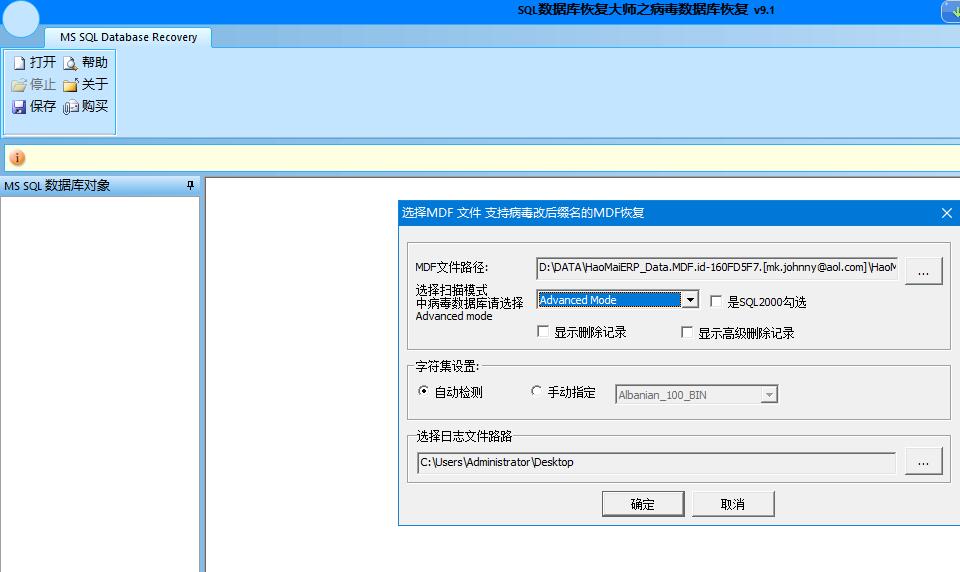Viewport: 960px width, 572px height.
Task: Click the round application orb button
Action: click(21, 19)
